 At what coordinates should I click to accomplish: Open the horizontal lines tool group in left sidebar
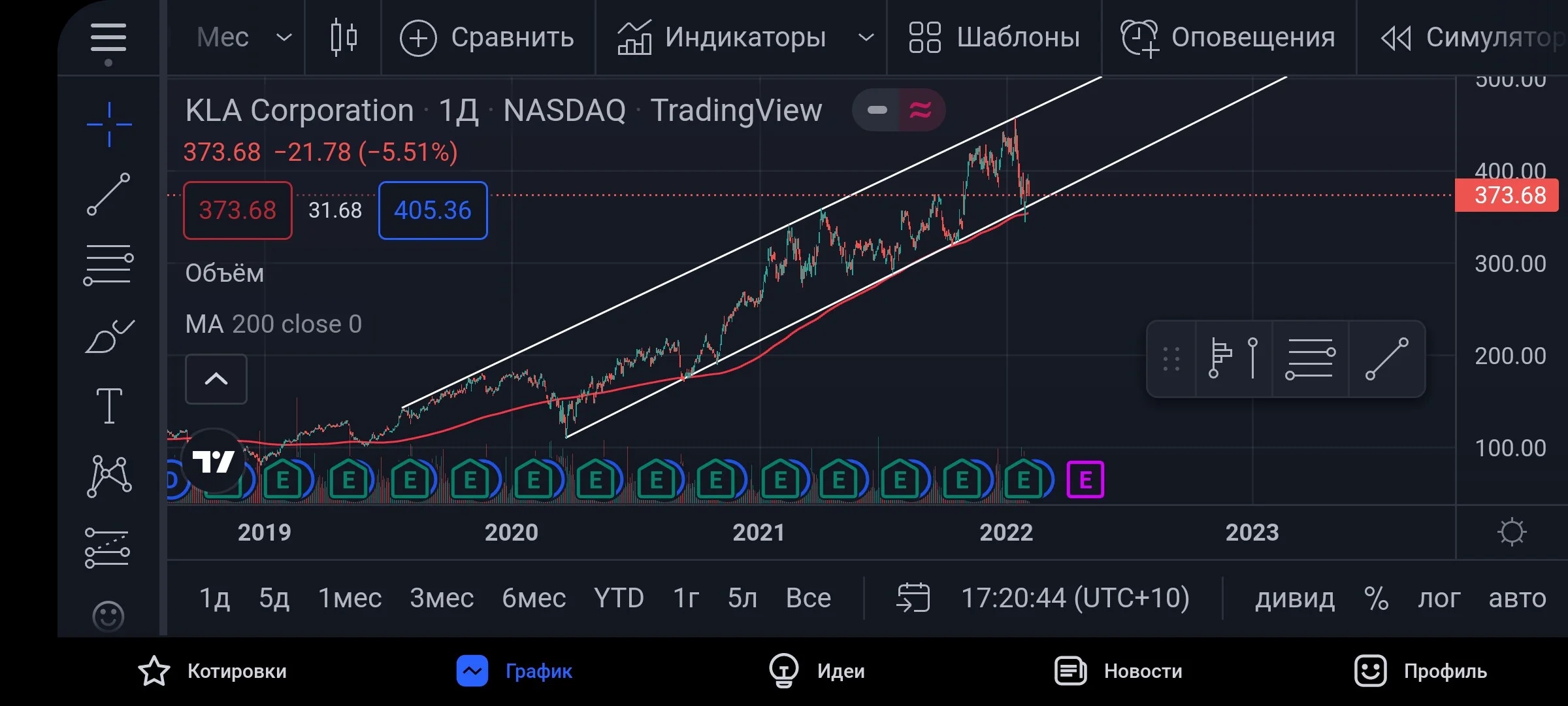point(108,265)
